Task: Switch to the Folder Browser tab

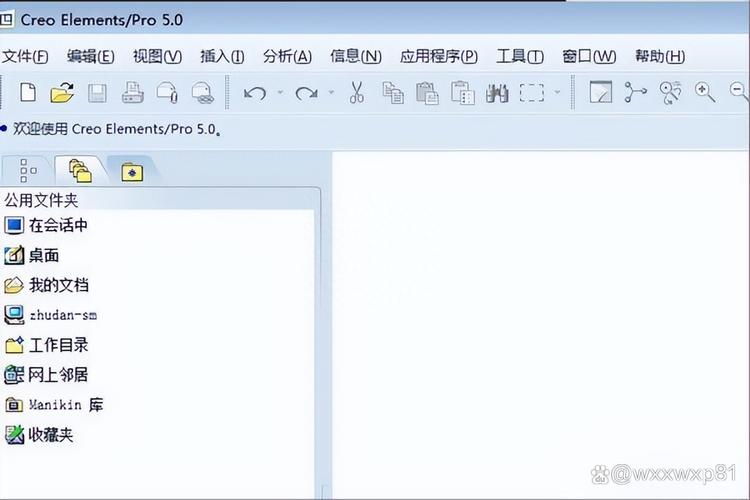Action: pos(80,171)
